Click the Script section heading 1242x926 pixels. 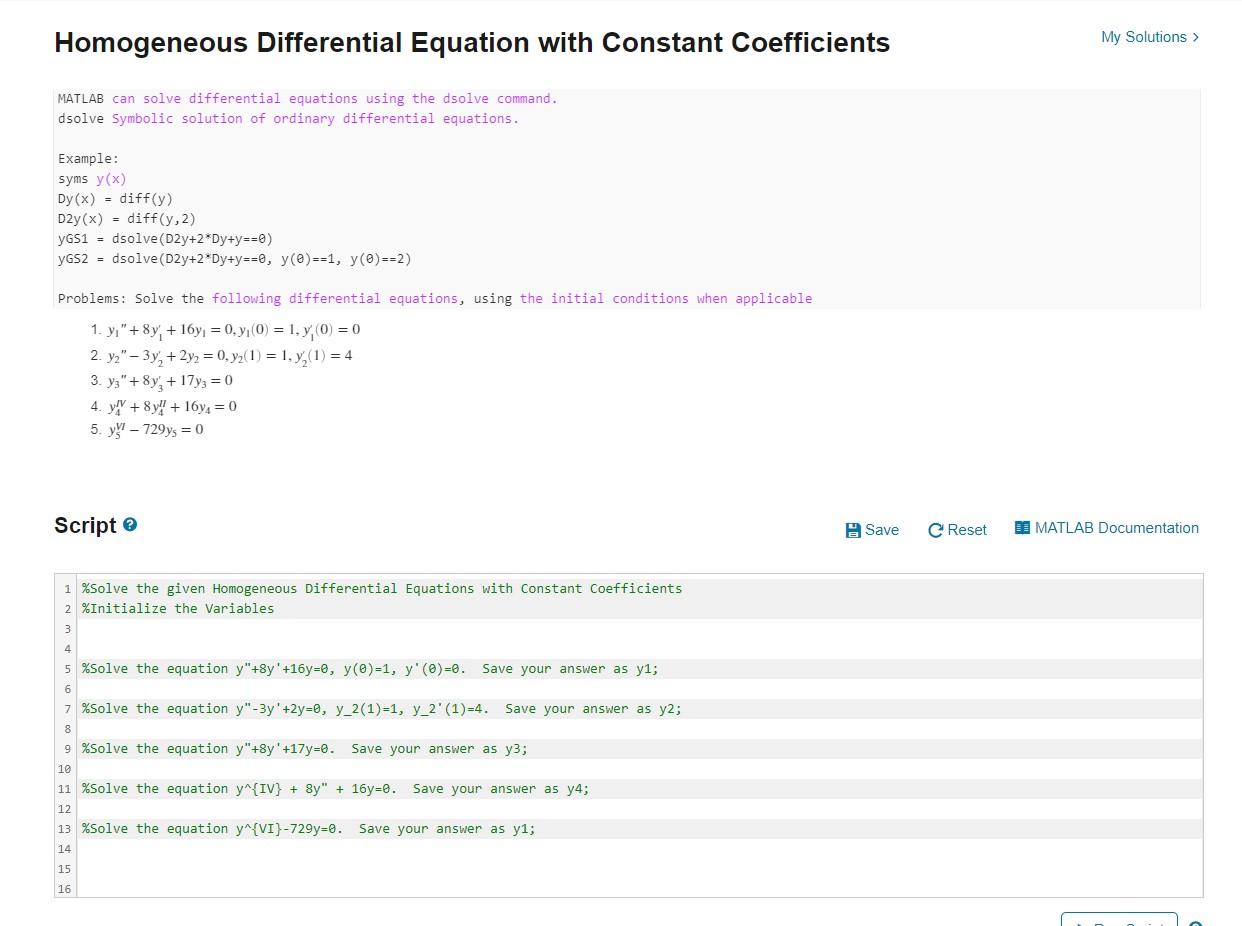point(85,524)
